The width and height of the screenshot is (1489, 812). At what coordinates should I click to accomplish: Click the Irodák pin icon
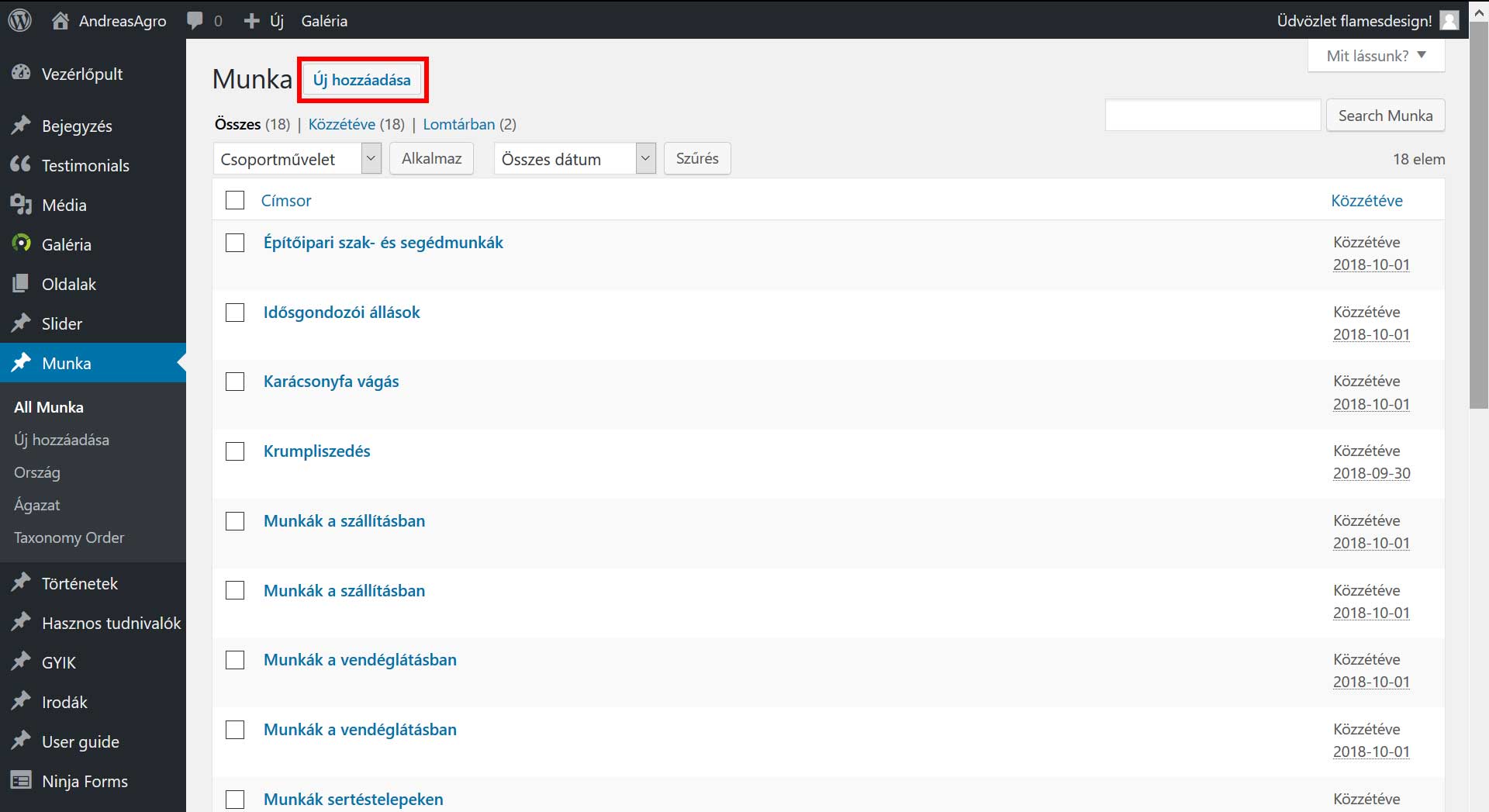[x=21, y=701]
